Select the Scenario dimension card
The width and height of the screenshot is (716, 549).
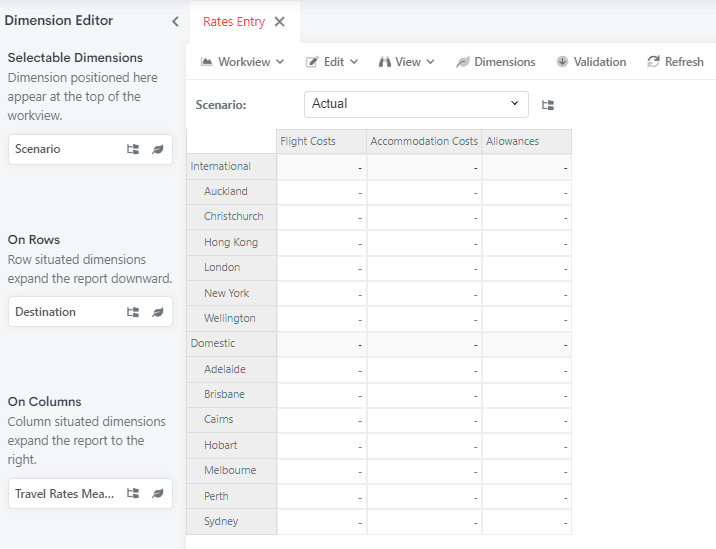coord(90,149)
